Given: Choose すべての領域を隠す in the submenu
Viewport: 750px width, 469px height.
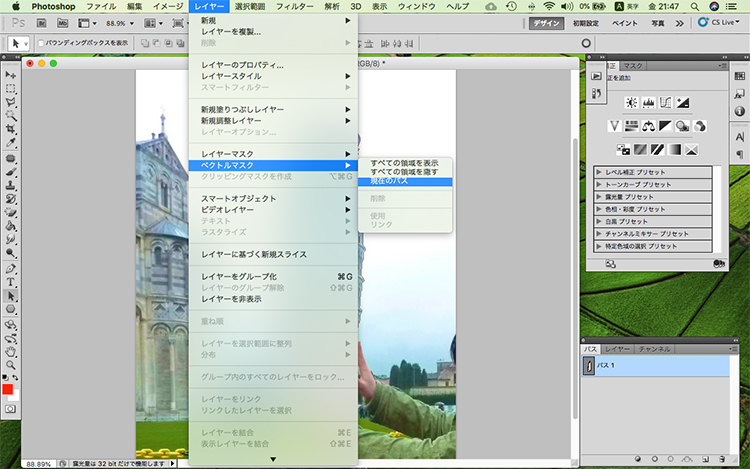Looking at the screenshot, I should click(405, 172).
